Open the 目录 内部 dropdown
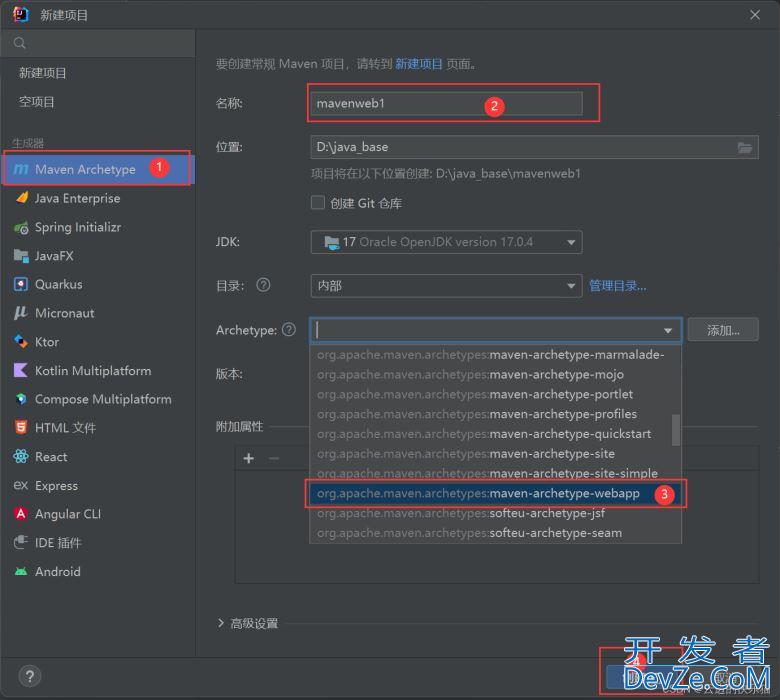 pos(446,286)
